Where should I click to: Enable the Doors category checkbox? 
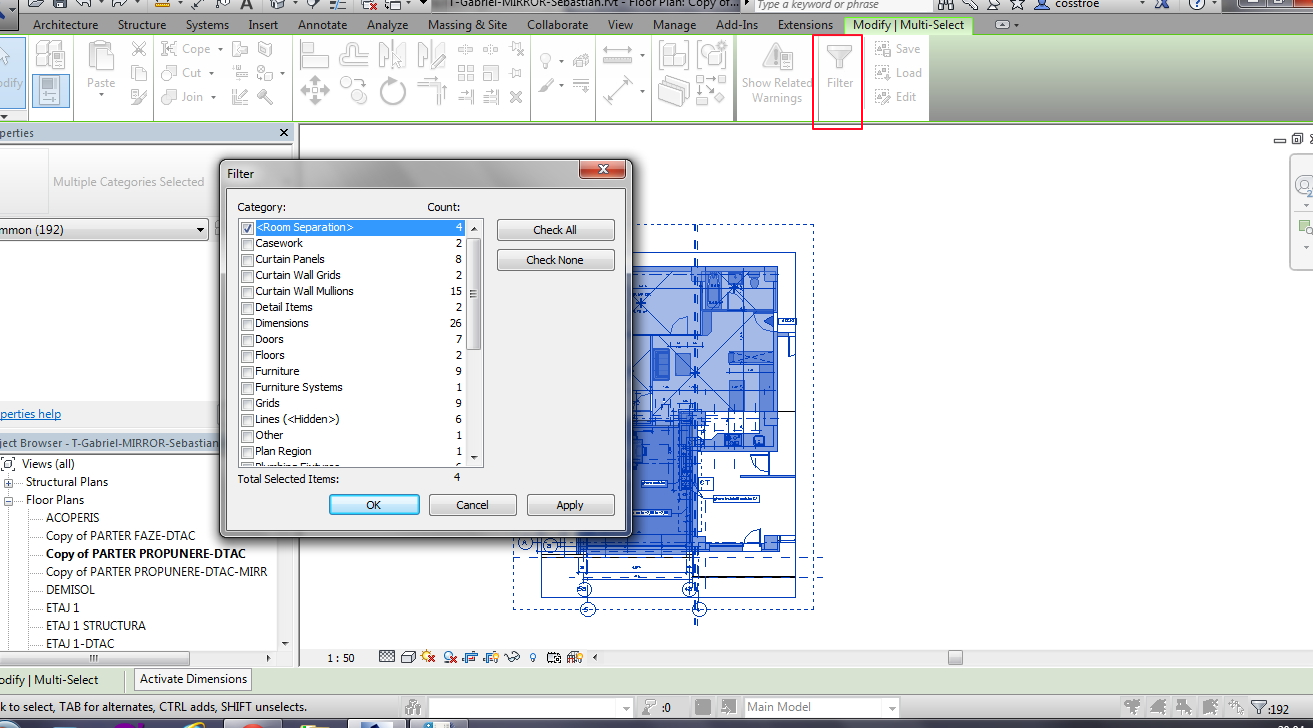click(247, 340)
